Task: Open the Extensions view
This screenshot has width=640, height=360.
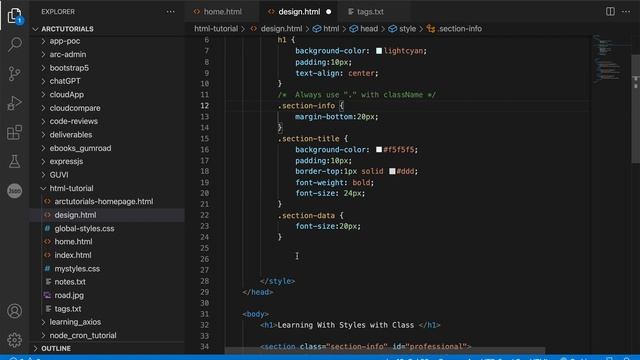Action: [15, 132]
